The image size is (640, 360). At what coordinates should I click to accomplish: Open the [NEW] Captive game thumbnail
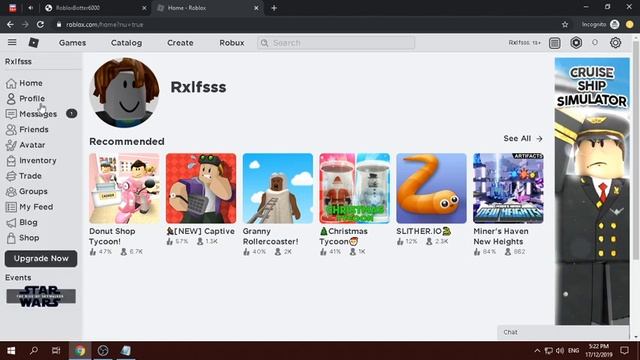tap(201, 188)
